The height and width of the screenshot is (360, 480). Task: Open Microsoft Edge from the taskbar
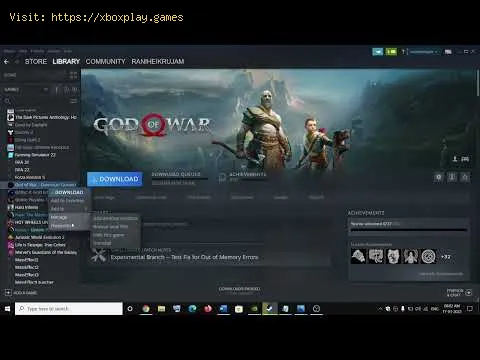click(x=192, y=309)
